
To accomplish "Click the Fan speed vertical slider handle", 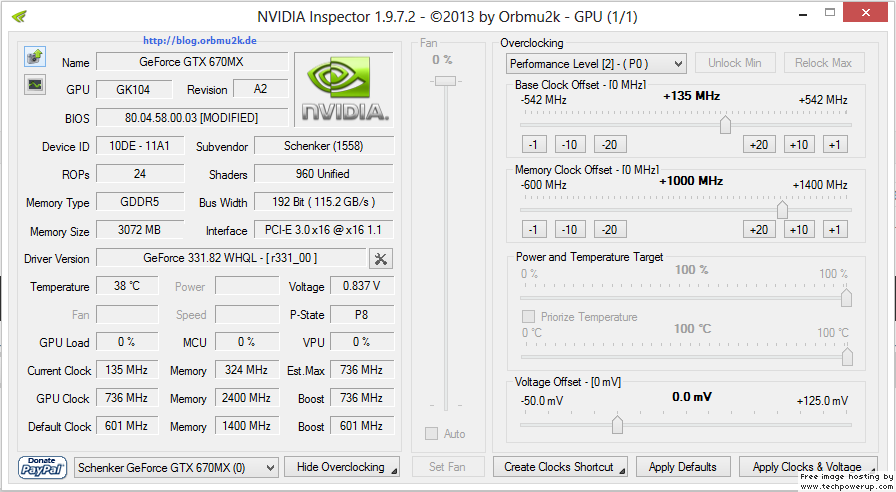I will [445, 81].
